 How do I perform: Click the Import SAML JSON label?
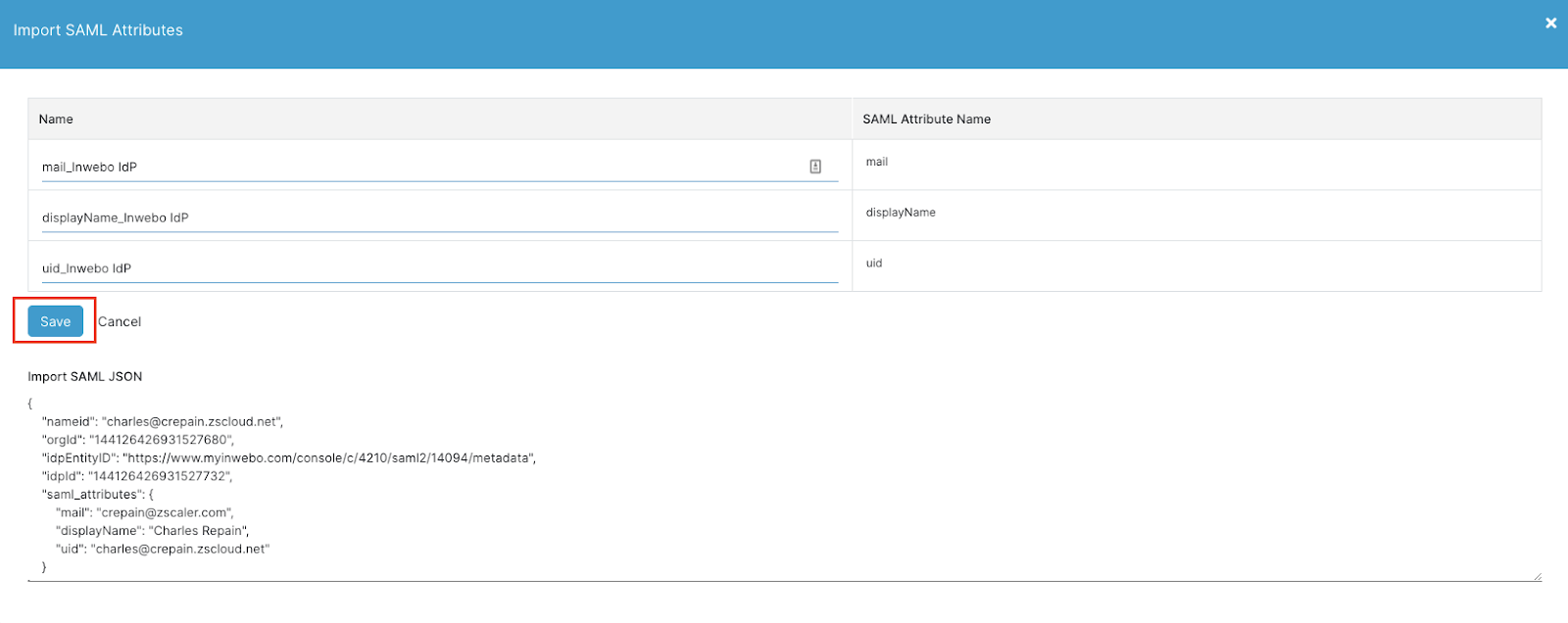coord(85,377)
